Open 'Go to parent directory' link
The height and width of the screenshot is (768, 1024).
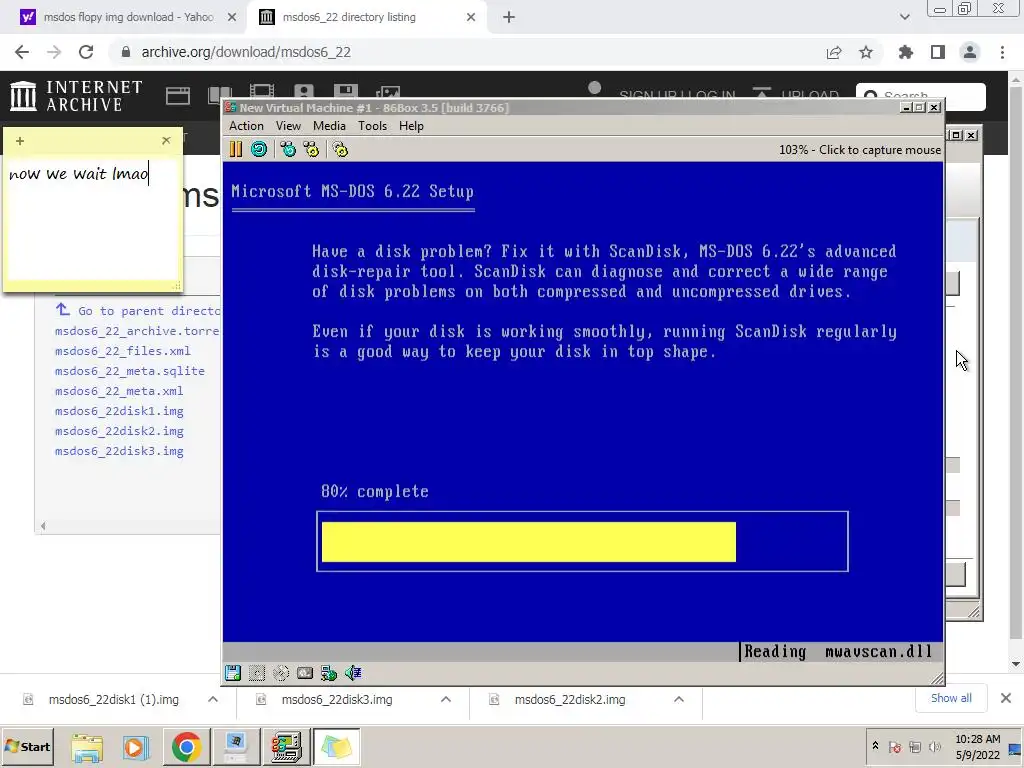pyautogui.click(x=138, y=310)
